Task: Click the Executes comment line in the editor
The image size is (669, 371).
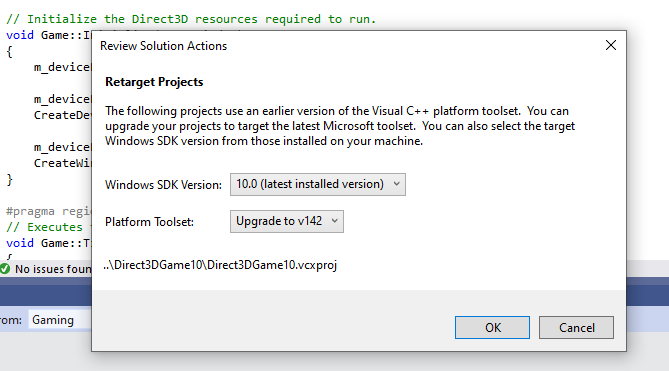Action: pos(48,227)
